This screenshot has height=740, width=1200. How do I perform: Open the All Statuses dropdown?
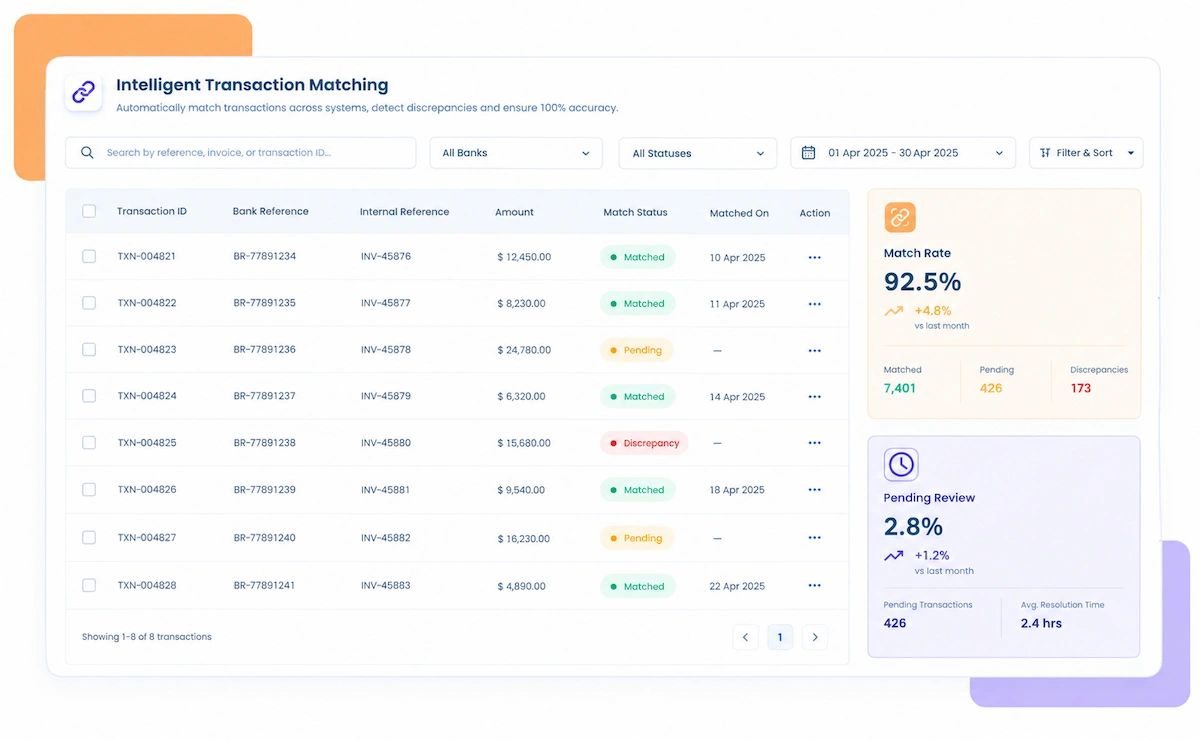(698, 153)
